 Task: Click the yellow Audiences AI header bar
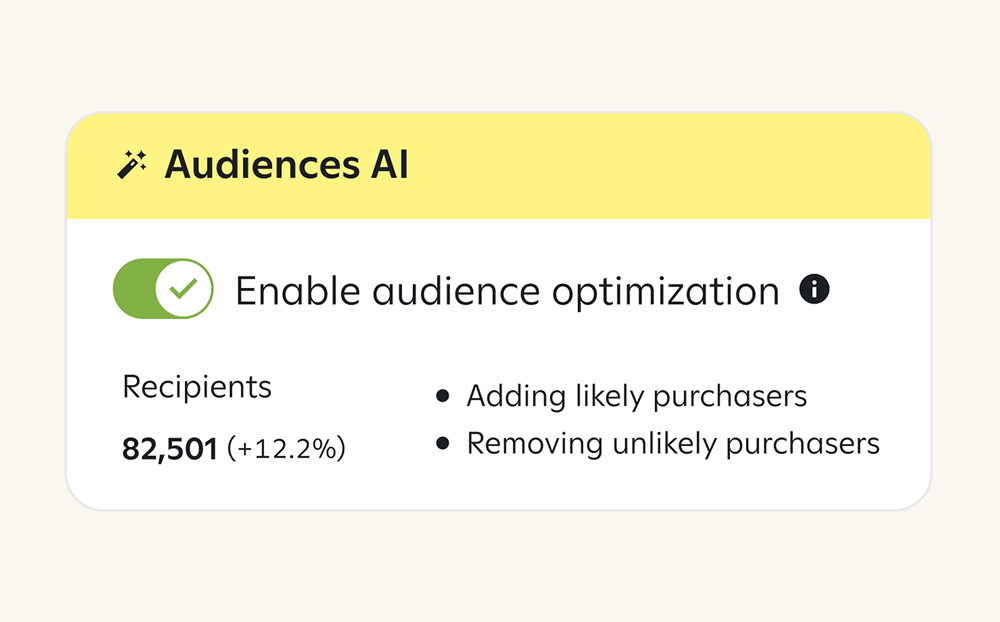pos(499,166)
